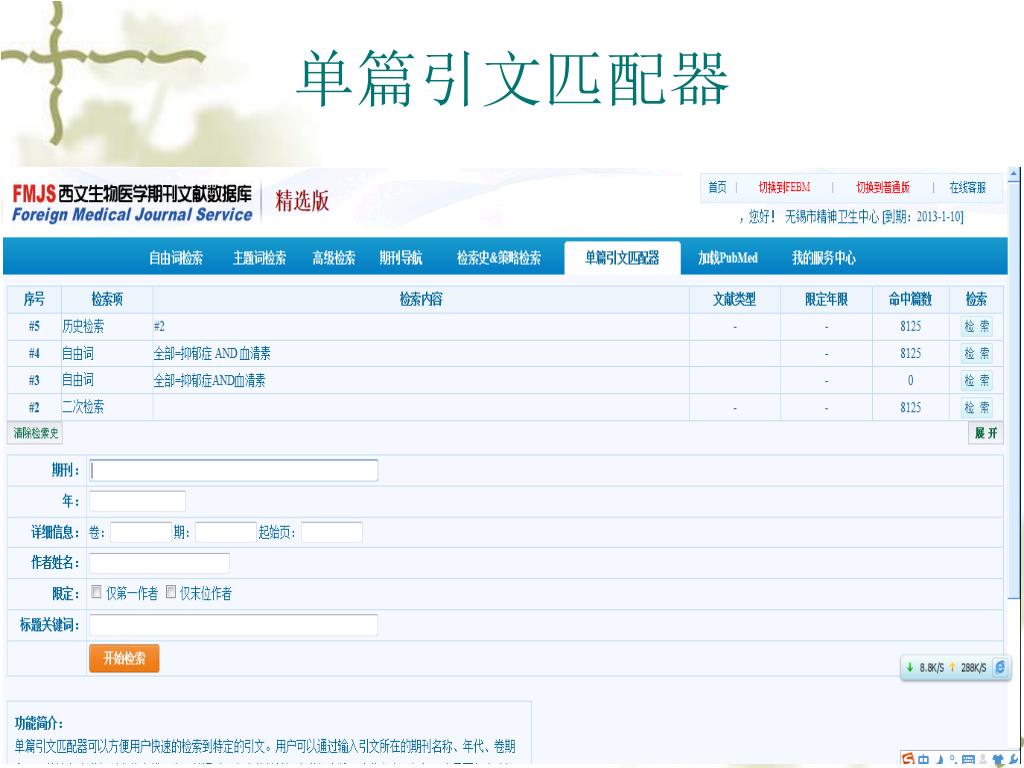Expand history list with 展开 button
The height and width of the screenshot is (768, 1024).
pos(985,433)
